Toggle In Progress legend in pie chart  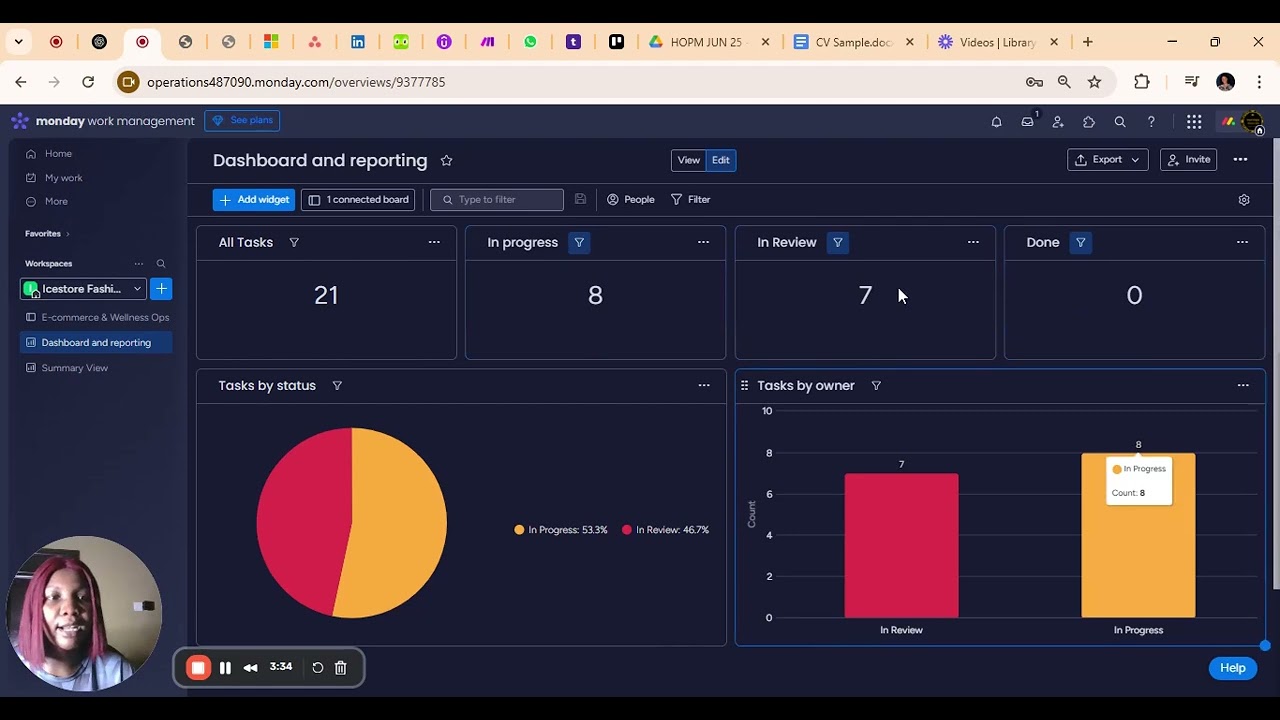click(x=561, y=530)
